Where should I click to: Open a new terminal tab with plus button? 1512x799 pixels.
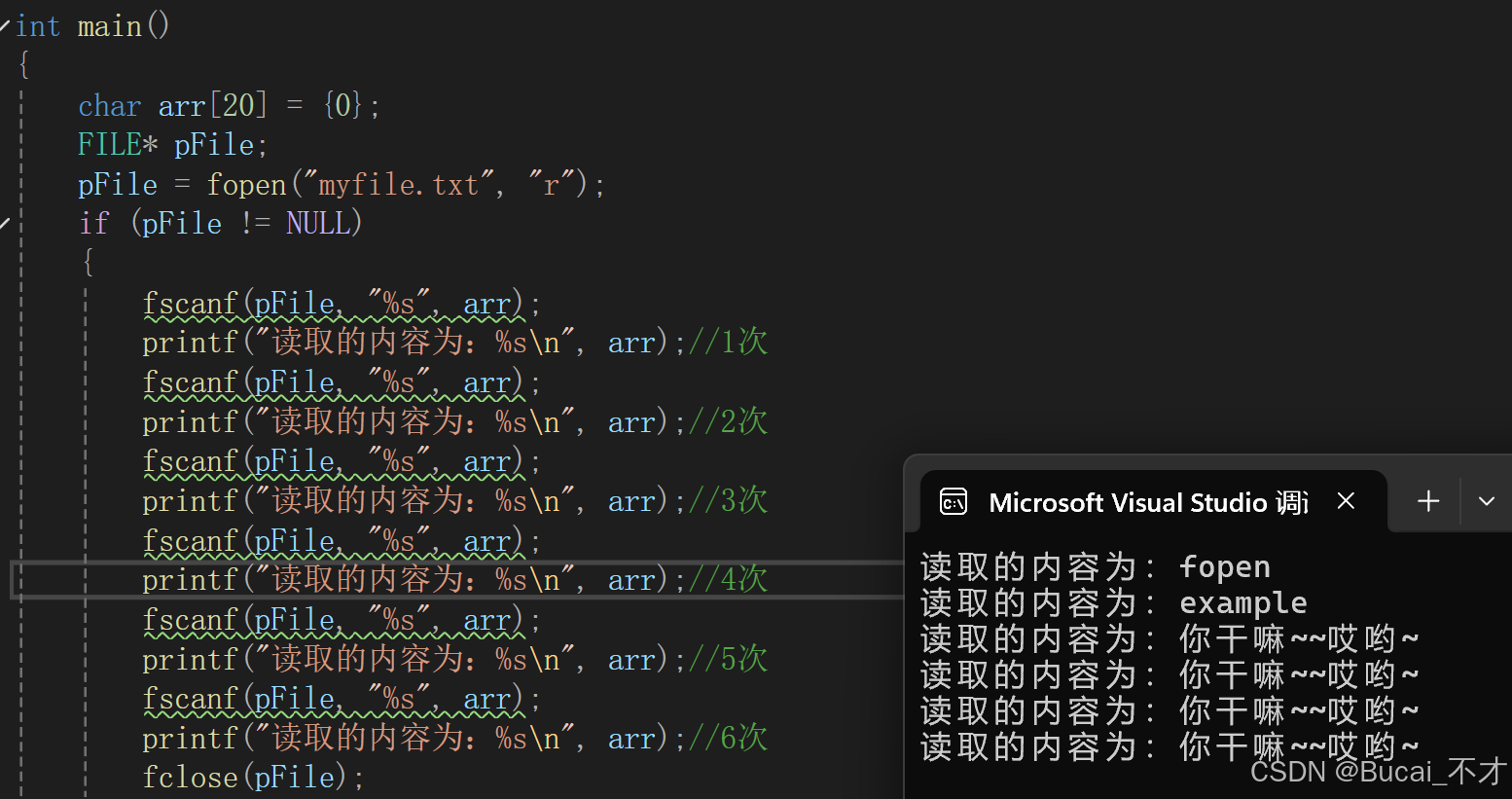tap(1428, 501)
